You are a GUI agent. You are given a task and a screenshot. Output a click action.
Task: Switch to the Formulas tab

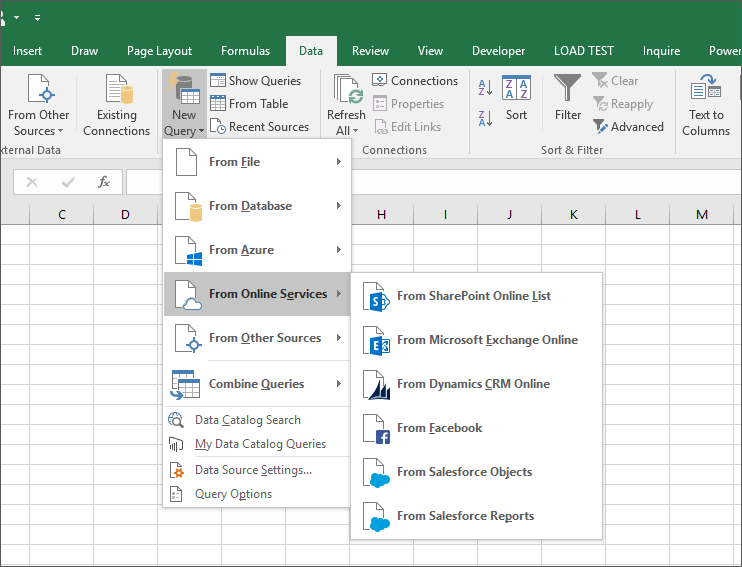(245, 51)
